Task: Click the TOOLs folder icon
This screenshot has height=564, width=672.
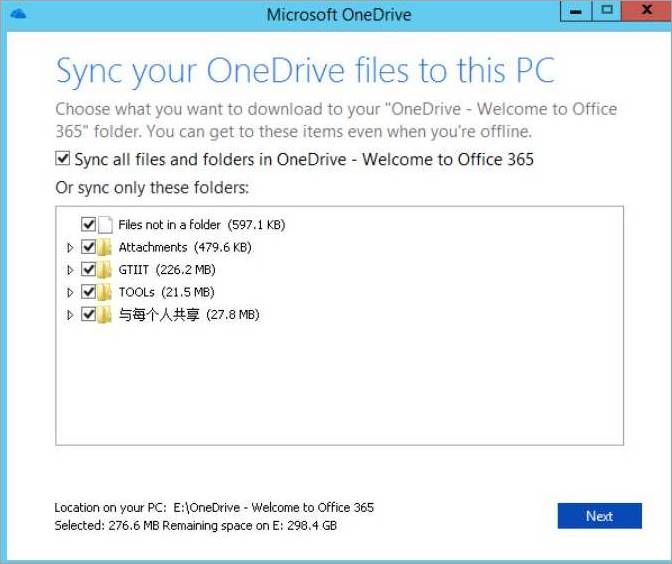Action: click(104, 292)
